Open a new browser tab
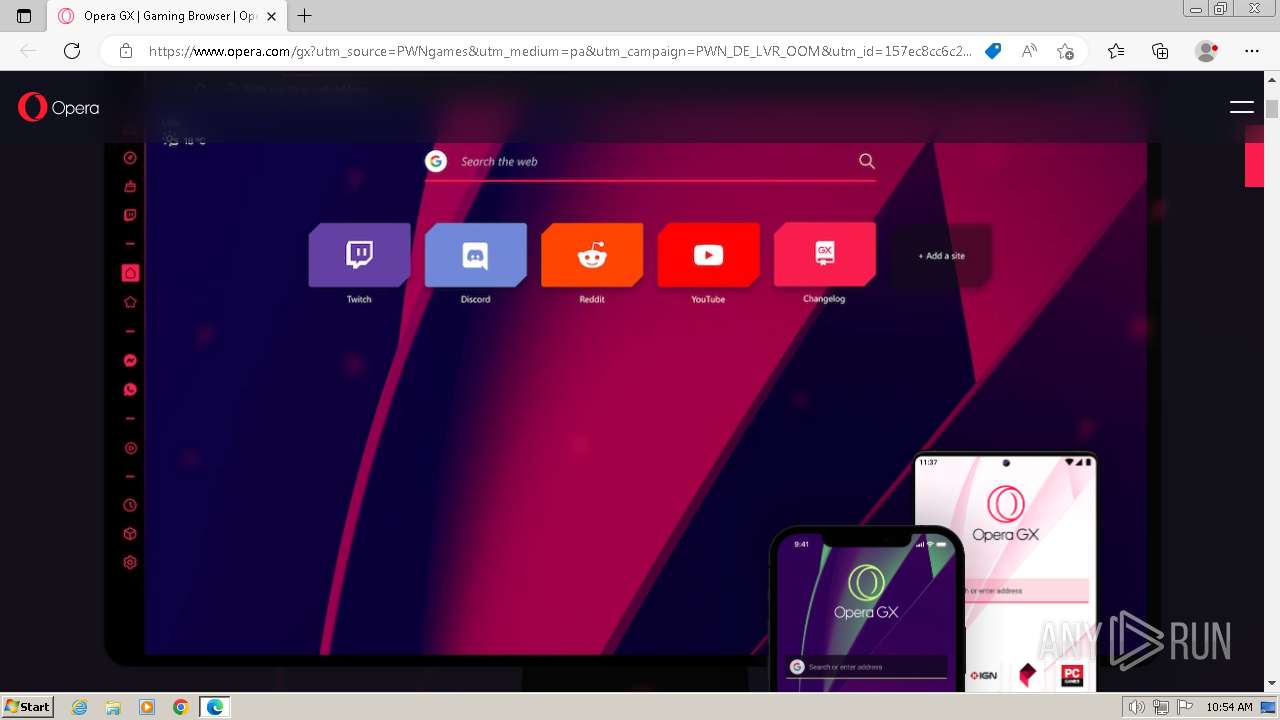The width and height of the screenshot is (1280, 720). click(x=305, y=16)
